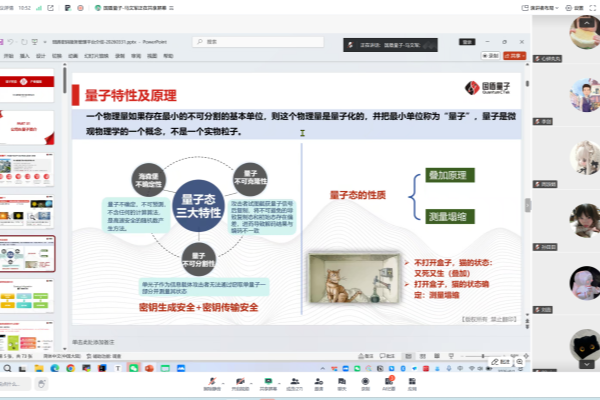Open the 插入 ribbon tab
Screen dimensions: 600x400
pyautogui.click(x=25, y=57)
